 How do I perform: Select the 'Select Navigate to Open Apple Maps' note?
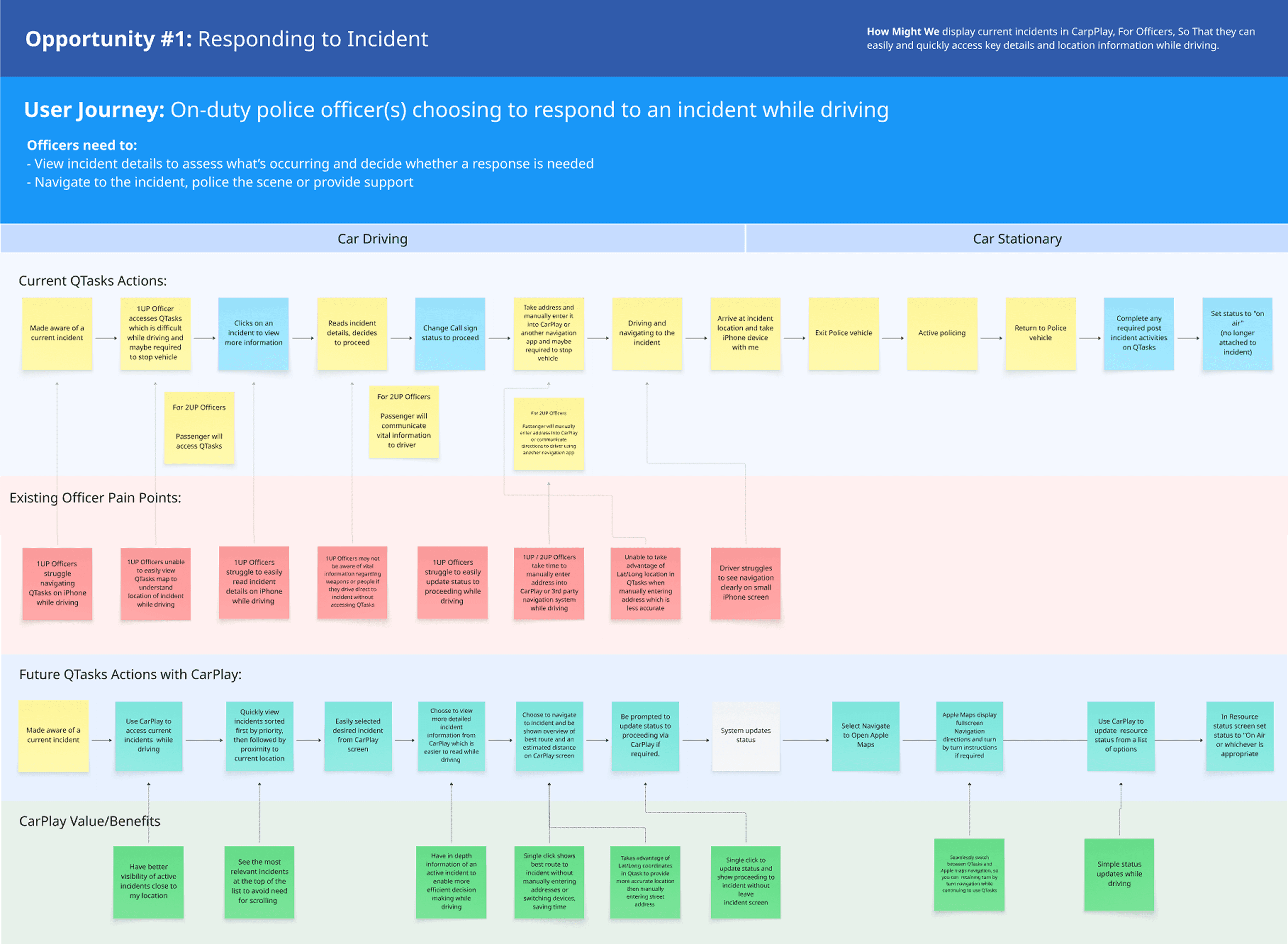(x=865, y=735)
